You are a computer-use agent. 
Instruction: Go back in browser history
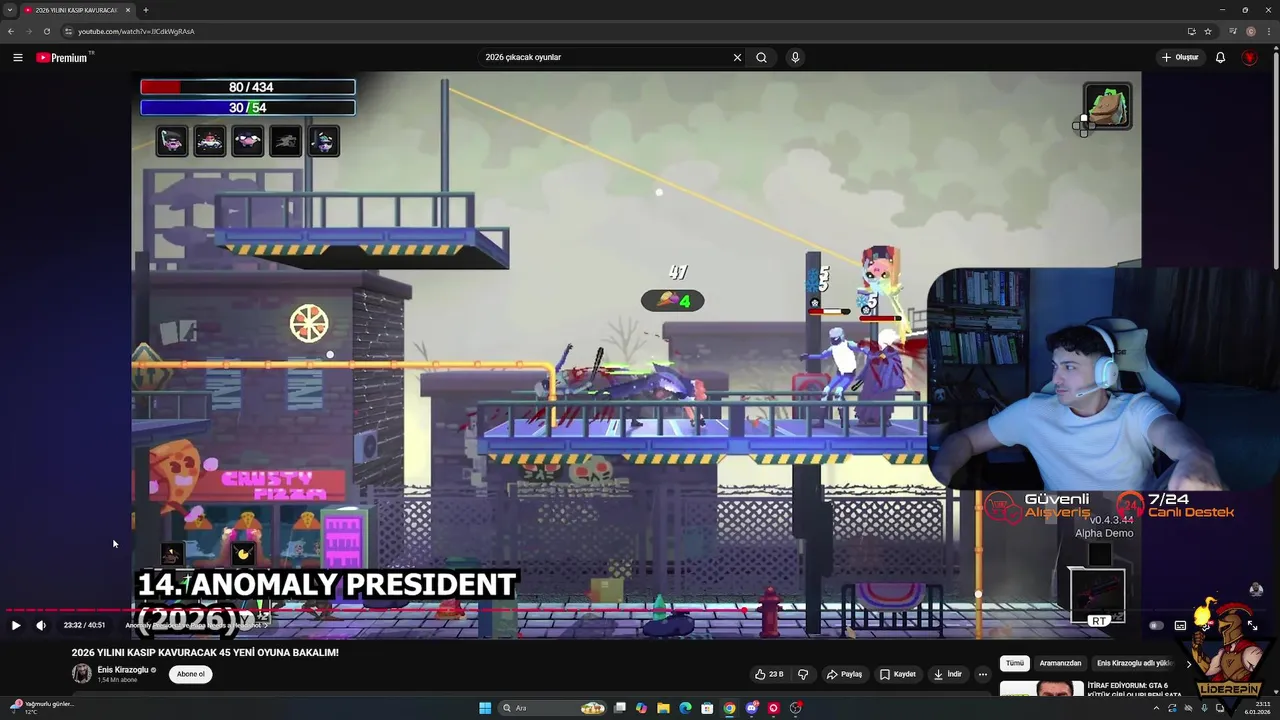tap(11, 31)
